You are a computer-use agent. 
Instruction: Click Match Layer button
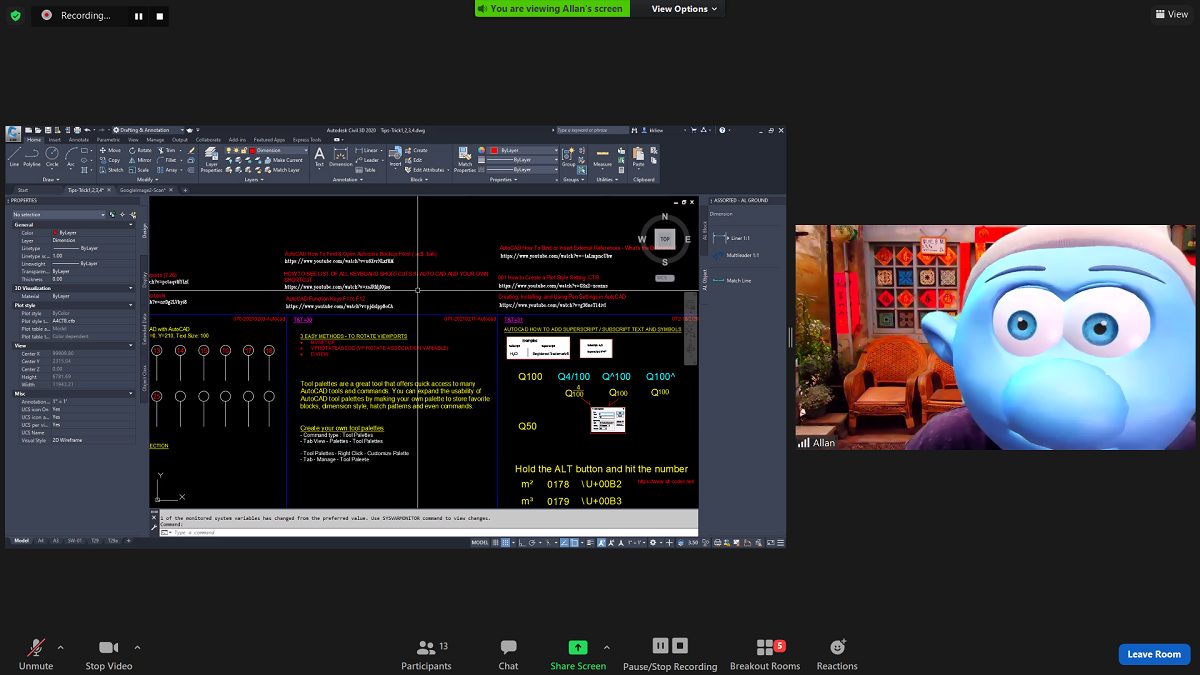[x=284, y=170]
